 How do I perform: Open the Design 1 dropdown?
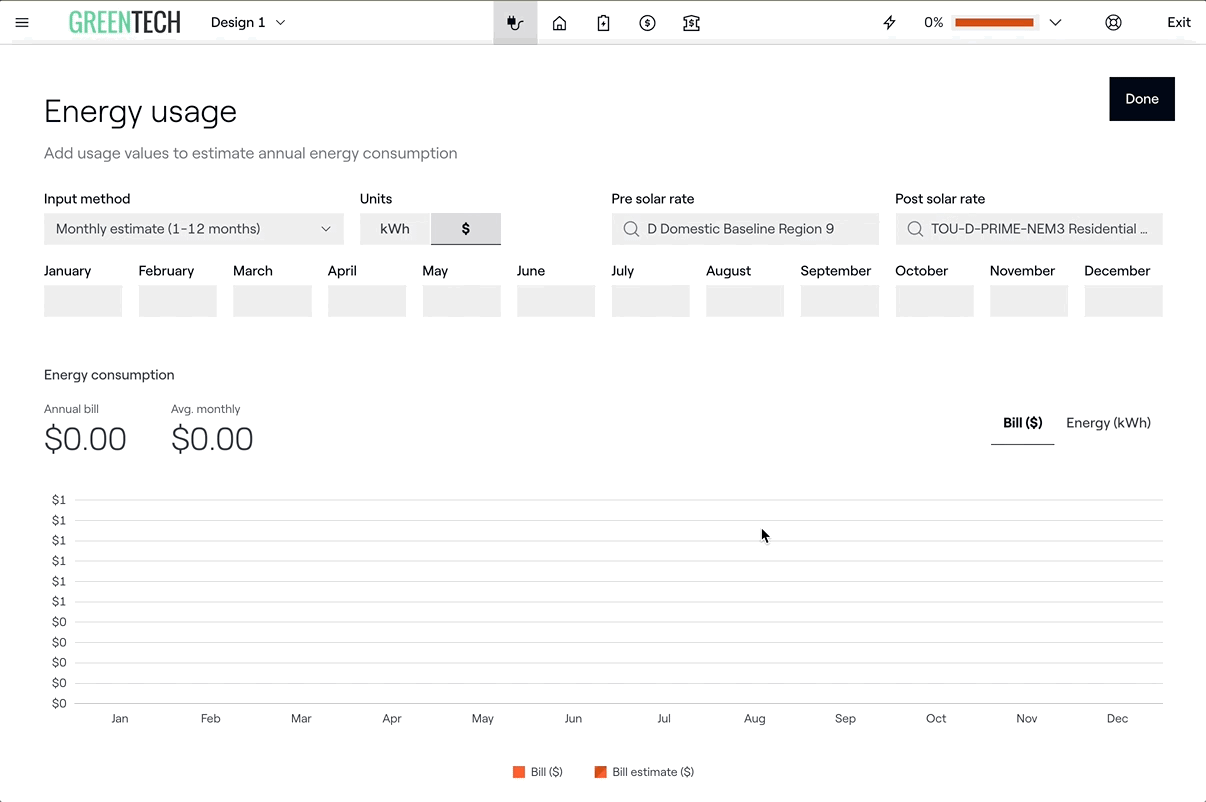[248, 22]
